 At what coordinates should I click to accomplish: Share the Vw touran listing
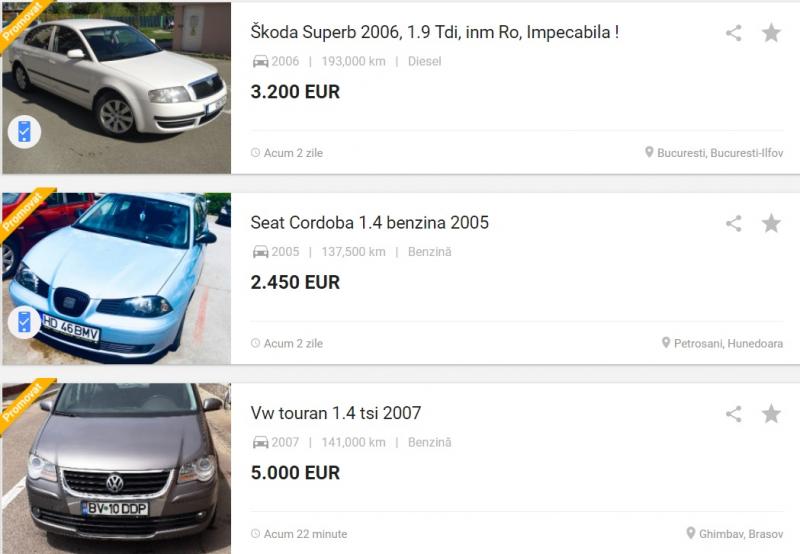[x=734, y=414]
